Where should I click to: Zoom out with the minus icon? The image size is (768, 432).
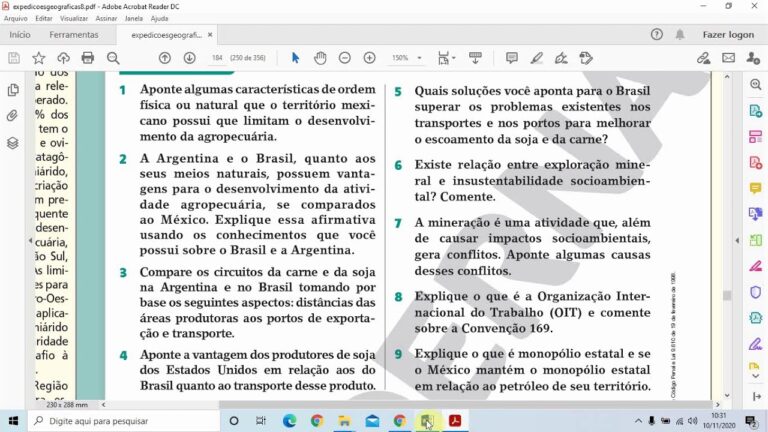tap(345, 58)
